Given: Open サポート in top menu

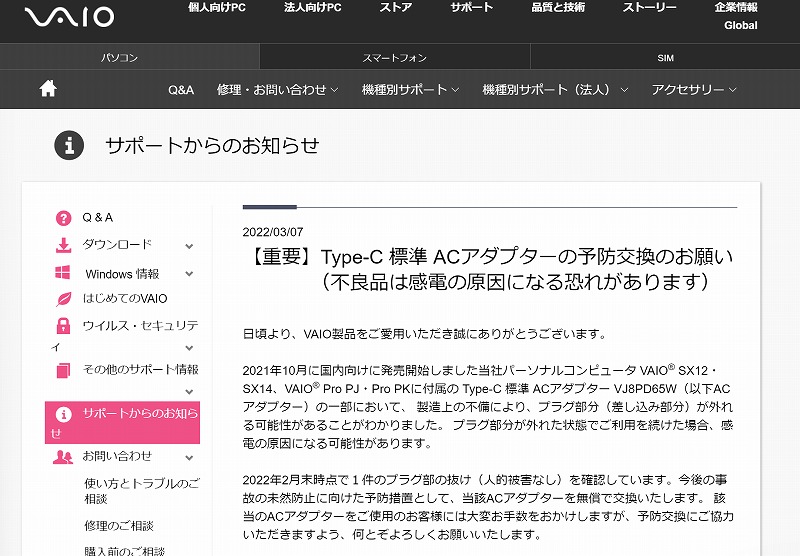Looking at the screenshot, I should [x=472, y=7].
